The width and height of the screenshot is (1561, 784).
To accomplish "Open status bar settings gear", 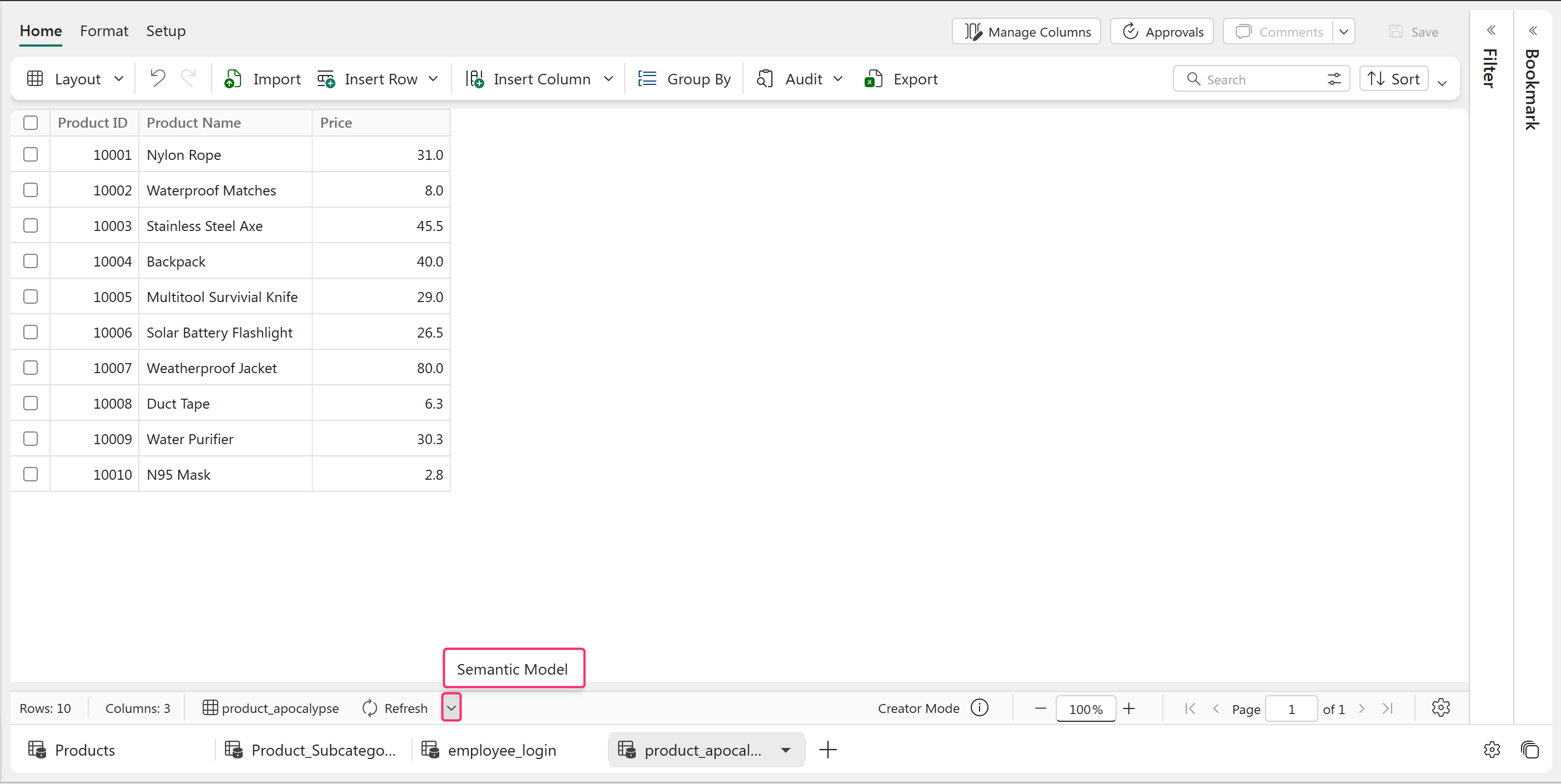I will pyautogui.click(x=1440, y=708).
